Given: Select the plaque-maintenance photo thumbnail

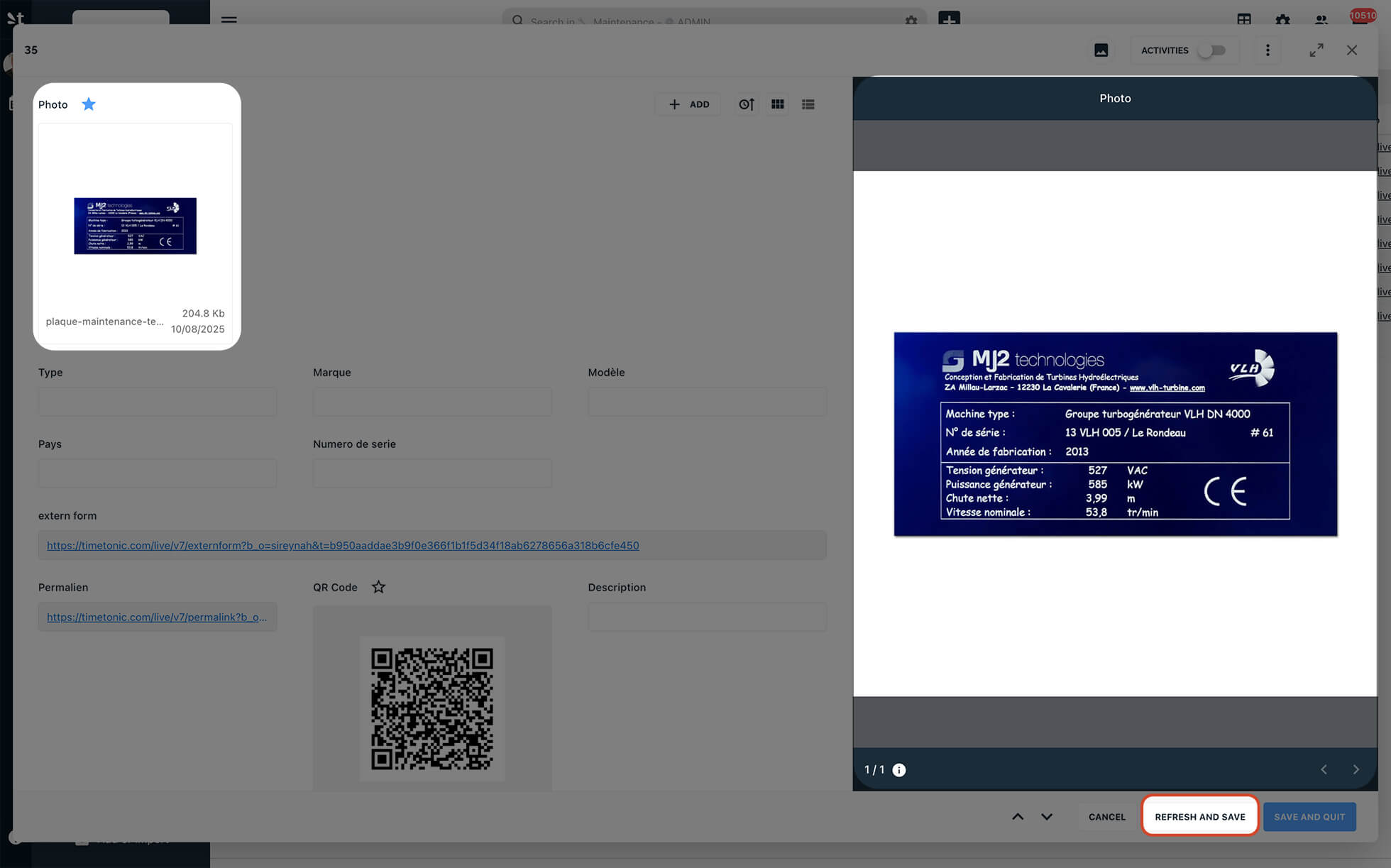Looking at the screenshot, I should (135, 226).
